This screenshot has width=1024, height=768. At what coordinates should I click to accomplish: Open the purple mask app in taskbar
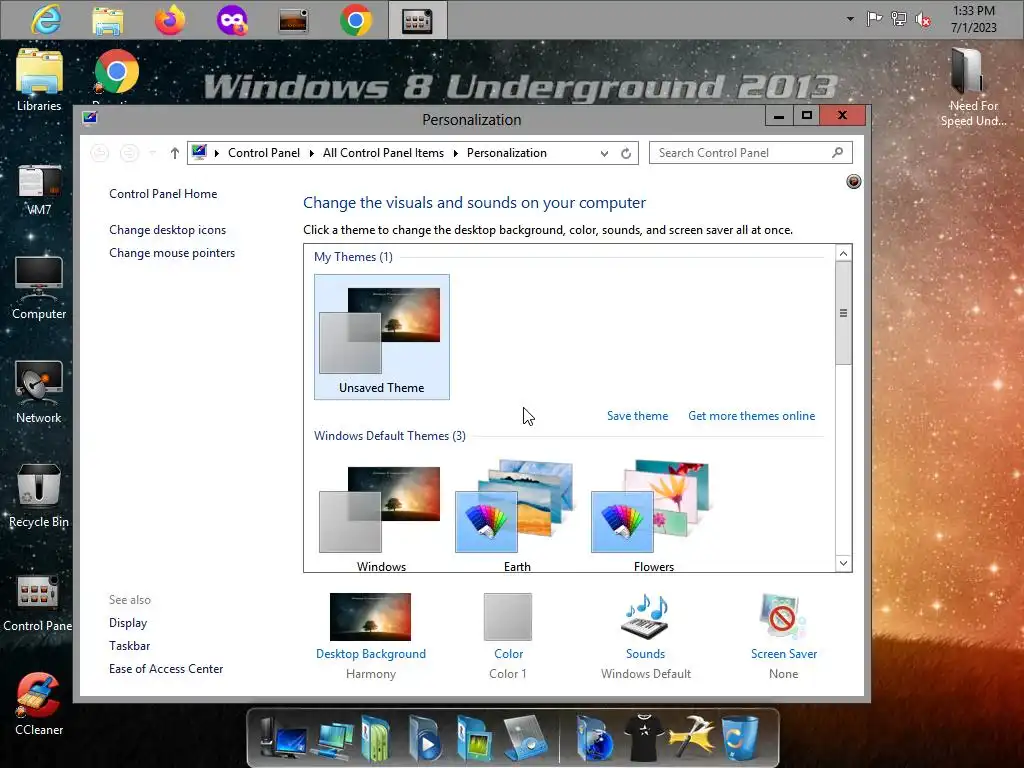coord(232,20)
